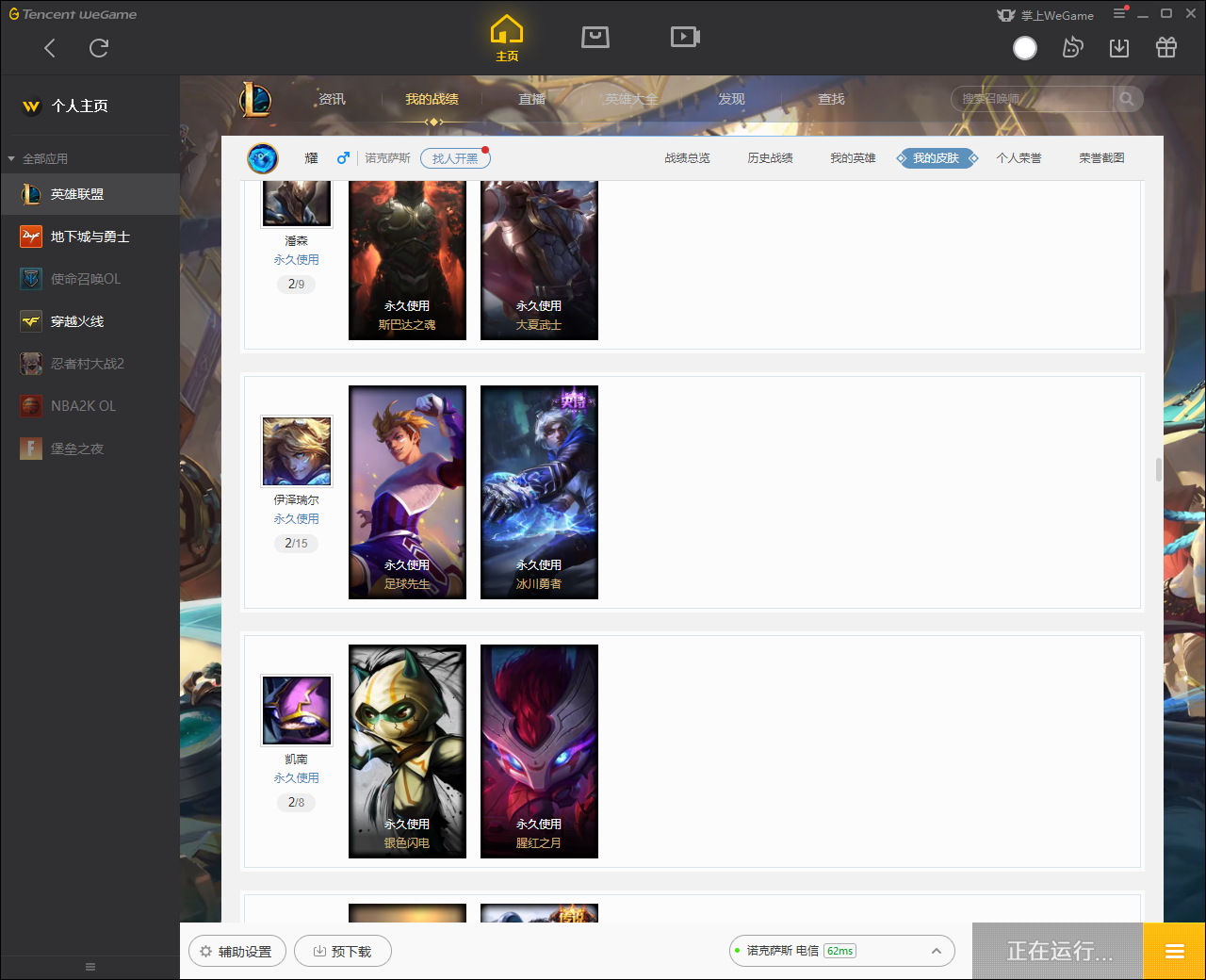This screenshot has width=1206, height=980.
Task: Open the 足球先生 skin card
Action: (407, 492)
